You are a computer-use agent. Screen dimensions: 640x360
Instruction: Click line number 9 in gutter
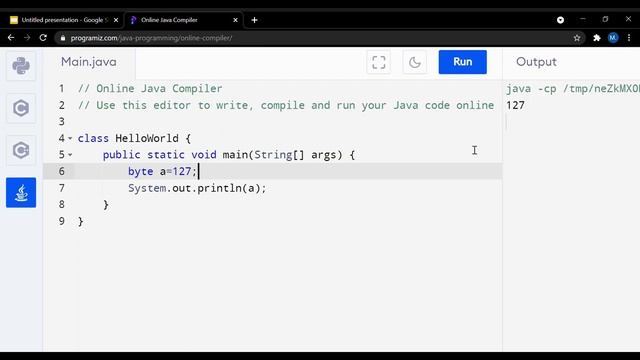click(x=62, y=221)
